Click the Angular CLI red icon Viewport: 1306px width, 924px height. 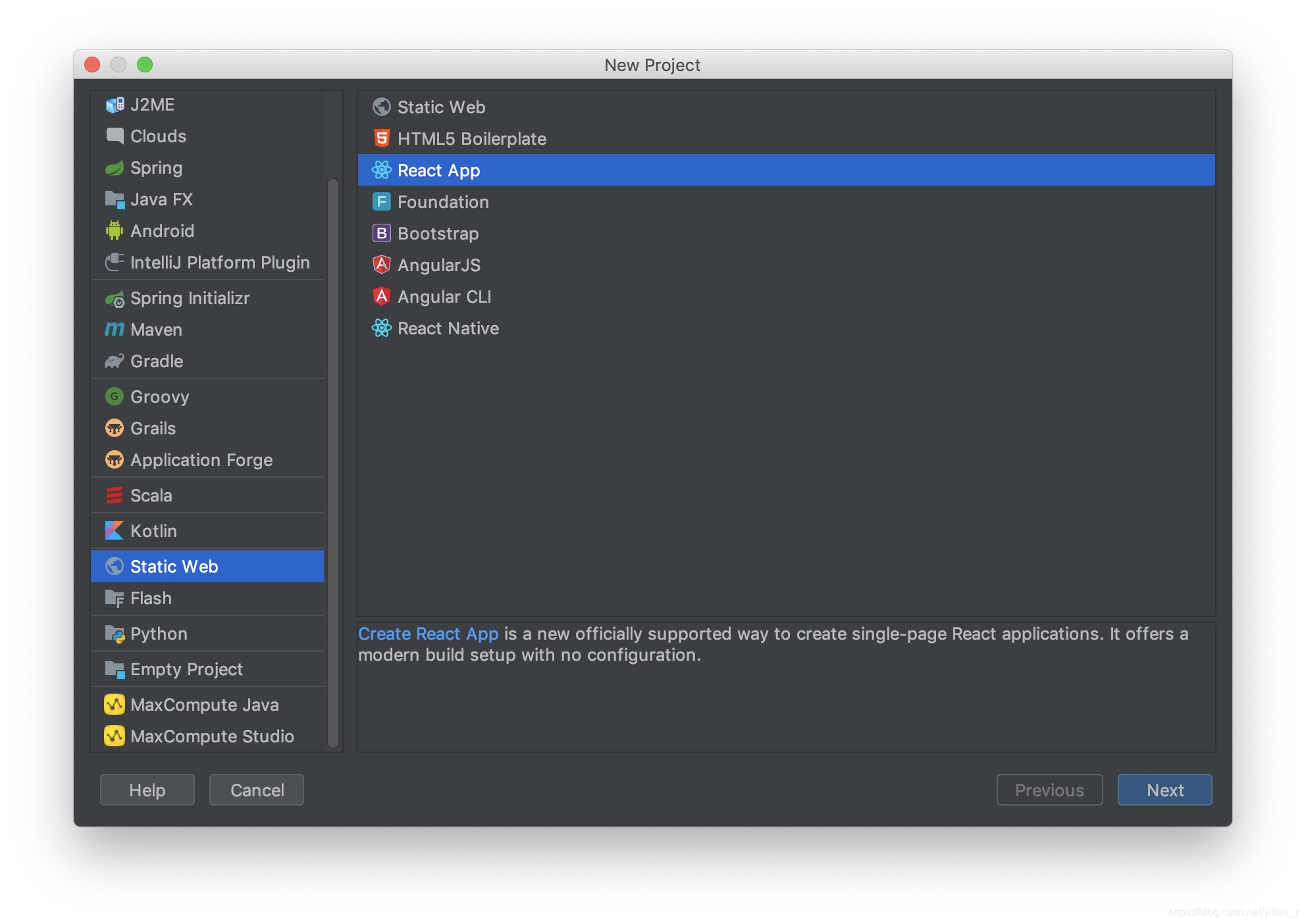click(x=381, y=296)
